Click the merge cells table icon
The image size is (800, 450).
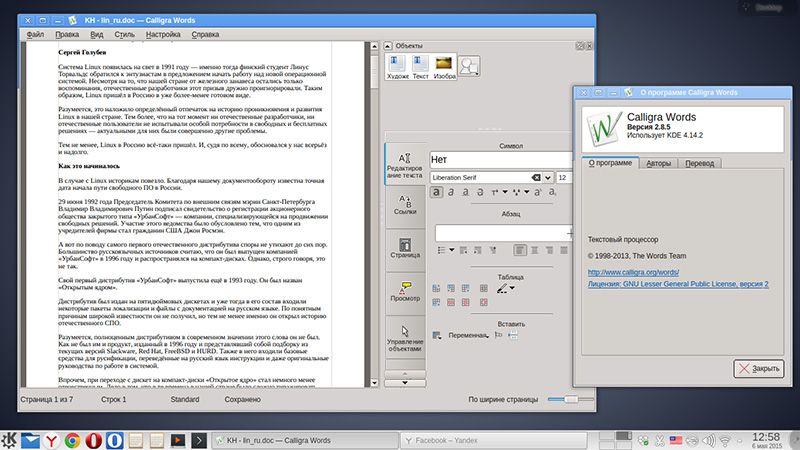coord(484,288)
